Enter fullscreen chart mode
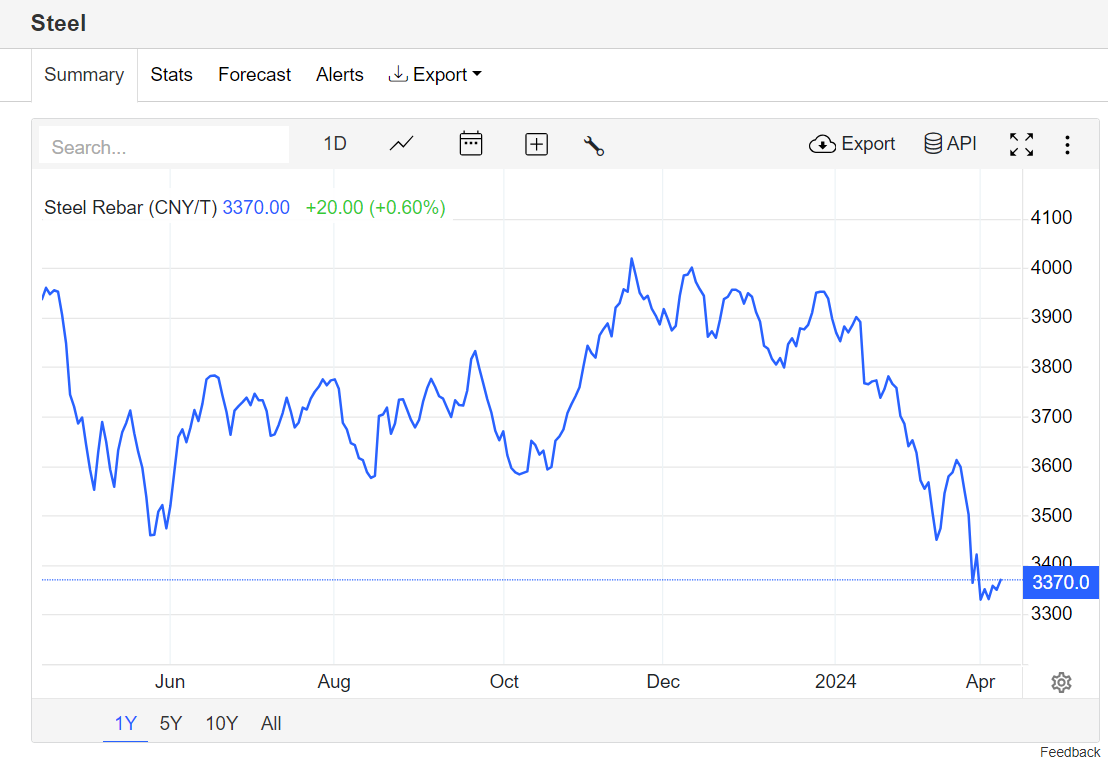 point(1021,144)
